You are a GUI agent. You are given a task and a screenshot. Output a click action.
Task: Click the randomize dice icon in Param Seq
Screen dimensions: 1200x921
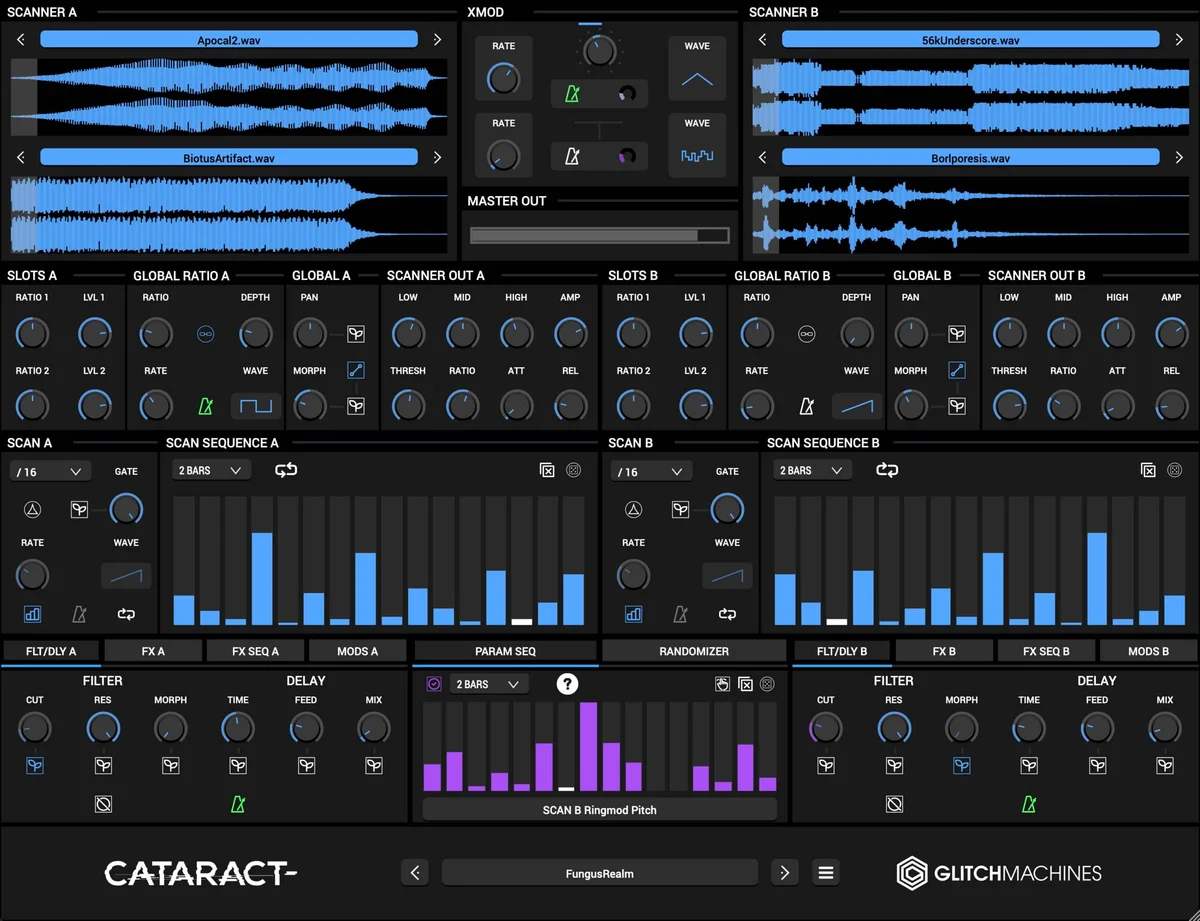click(768, 684)
